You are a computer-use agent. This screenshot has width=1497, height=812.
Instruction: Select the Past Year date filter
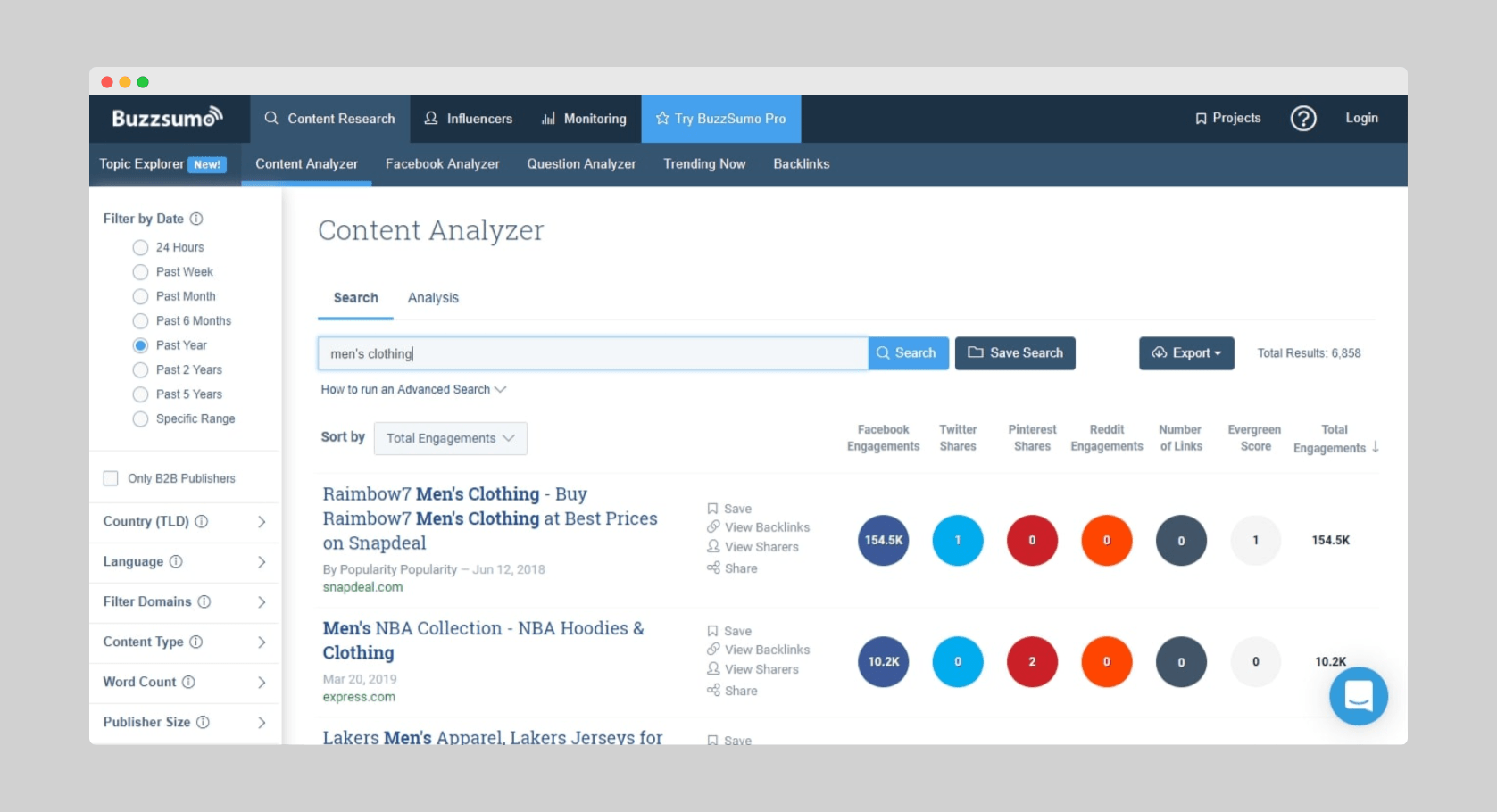coord(140,345)
